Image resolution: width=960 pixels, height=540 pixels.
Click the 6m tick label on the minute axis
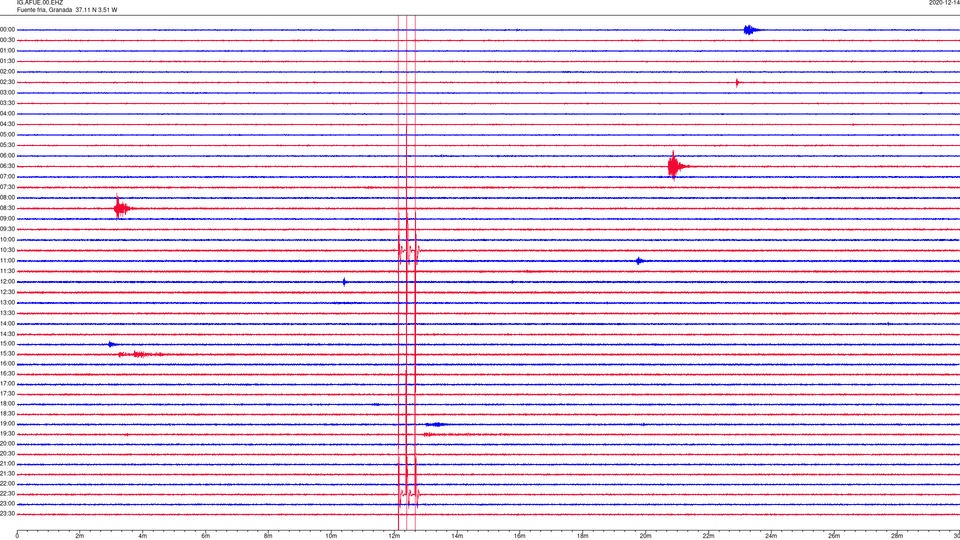pyautogui.click(x=206, y=536)
